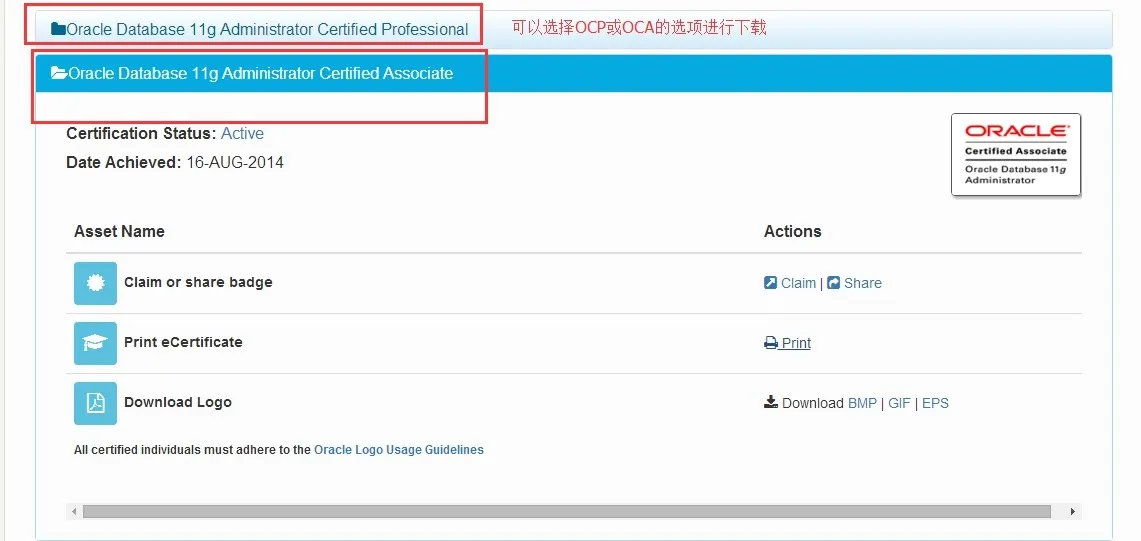The width and height of the screenshot is (1141, 541).
Task: Click the Asset Name column header
Action: [119, 232]
